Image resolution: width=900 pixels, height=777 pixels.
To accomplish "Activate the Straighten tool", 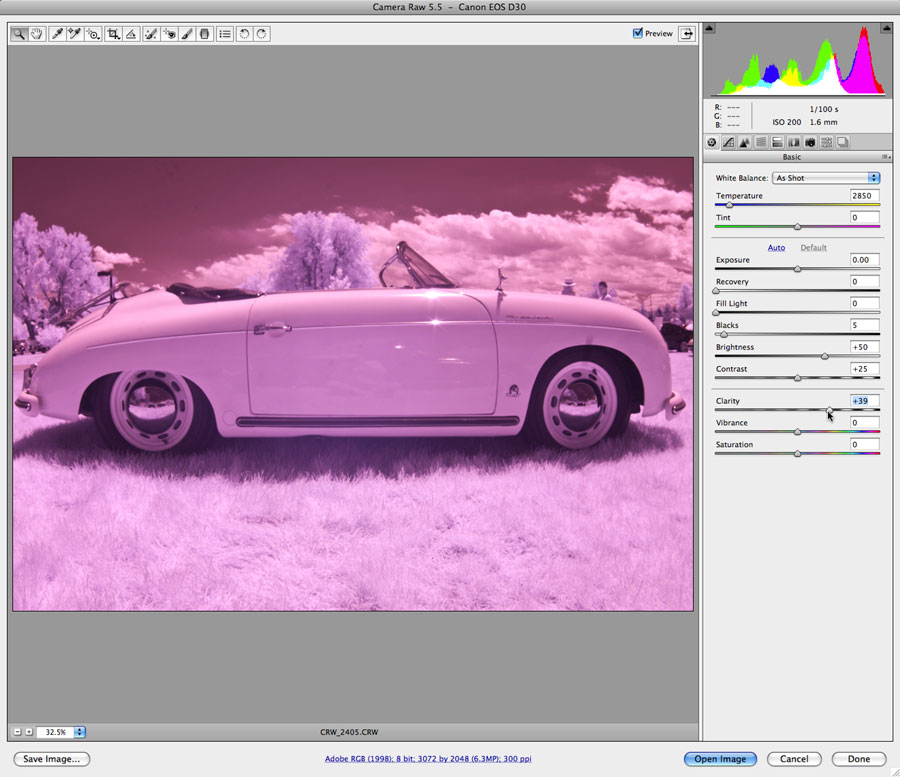I will click(x=131, y=34).
